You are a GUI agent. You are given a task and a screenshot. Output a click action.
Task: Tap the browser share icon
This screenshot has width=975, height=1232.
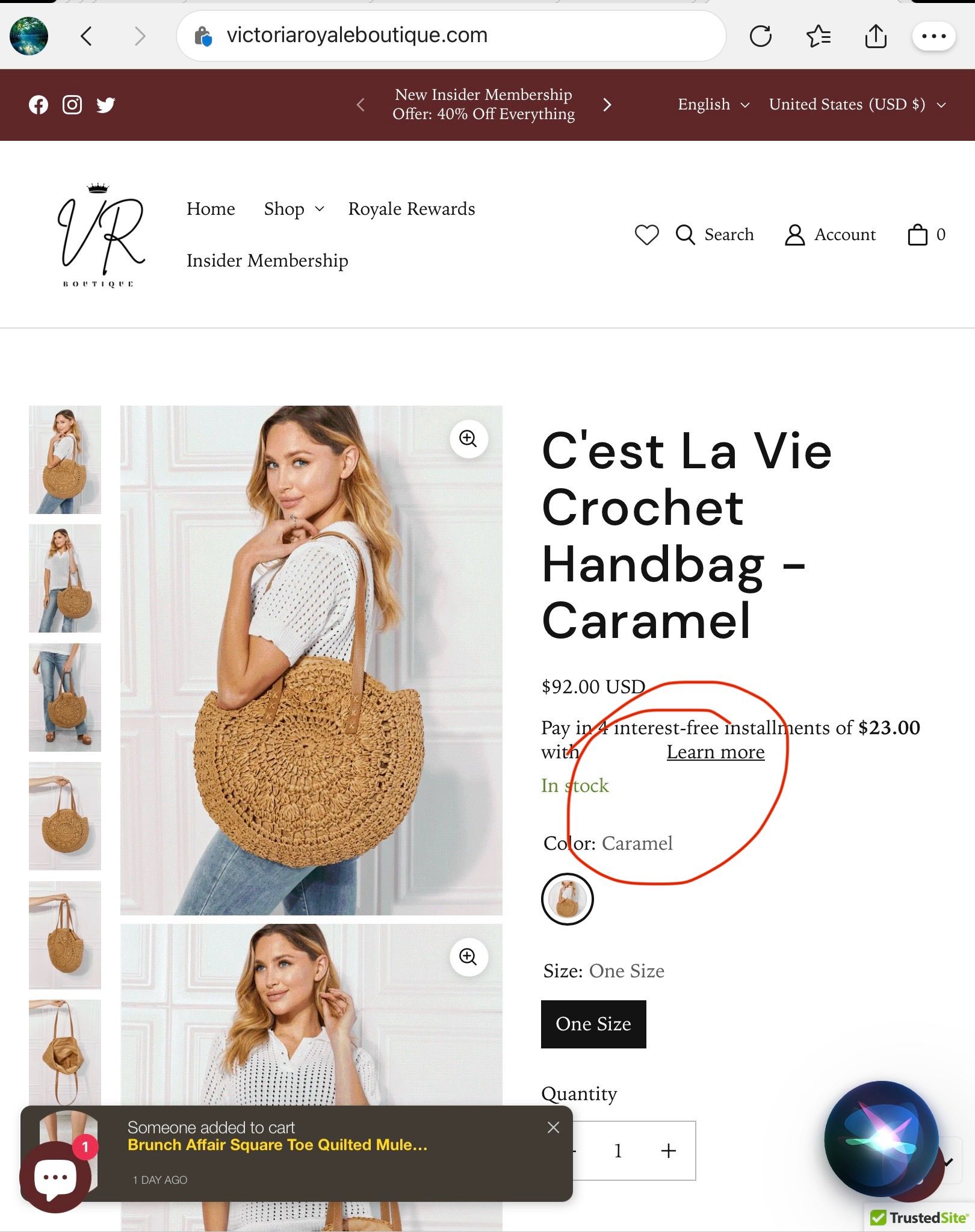point(876,36)
